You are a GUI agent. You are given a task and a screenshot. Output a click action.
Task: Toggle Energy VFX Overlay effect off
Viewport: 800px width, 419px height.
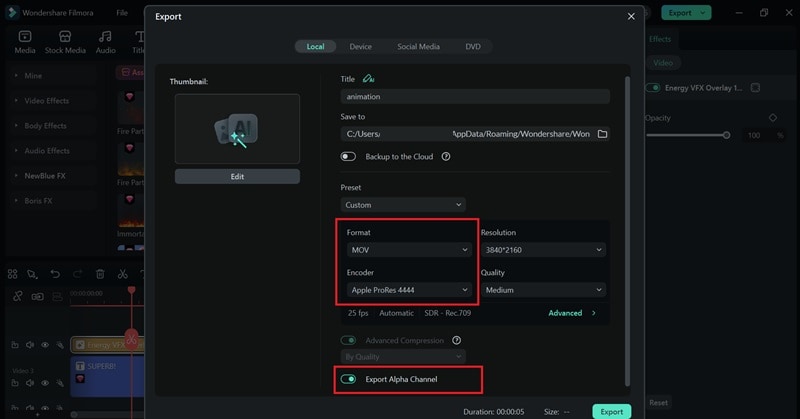click(653, 88)
